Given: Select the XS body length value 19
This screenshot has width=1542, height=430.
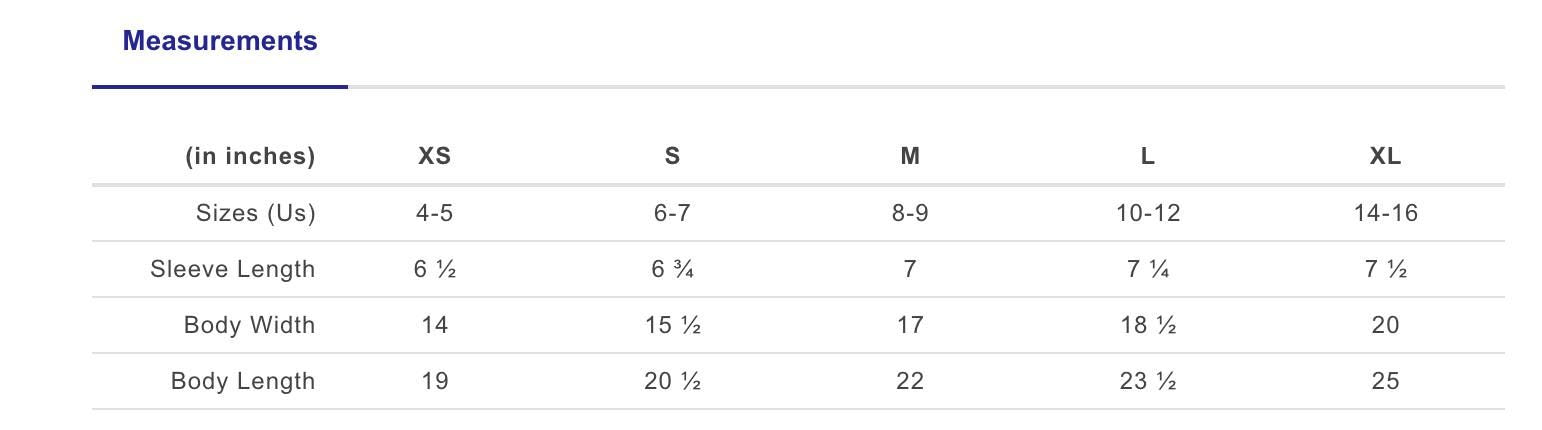Looking at the screenshot, I should point(434,381).
